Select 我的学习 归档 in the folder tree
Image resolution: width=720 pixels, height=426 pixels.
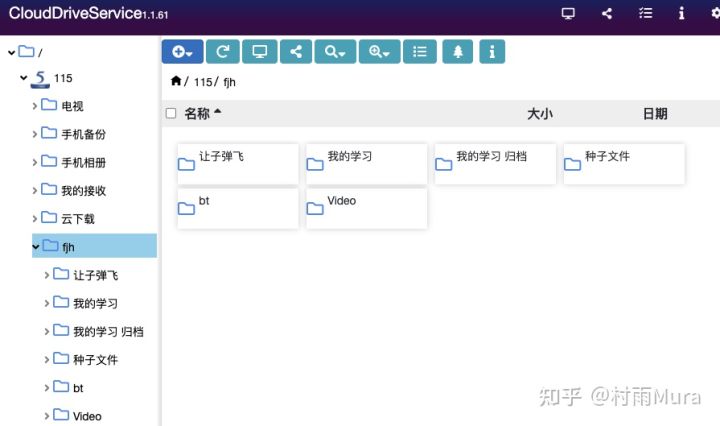pyautogui.click(x=108, y=331)
